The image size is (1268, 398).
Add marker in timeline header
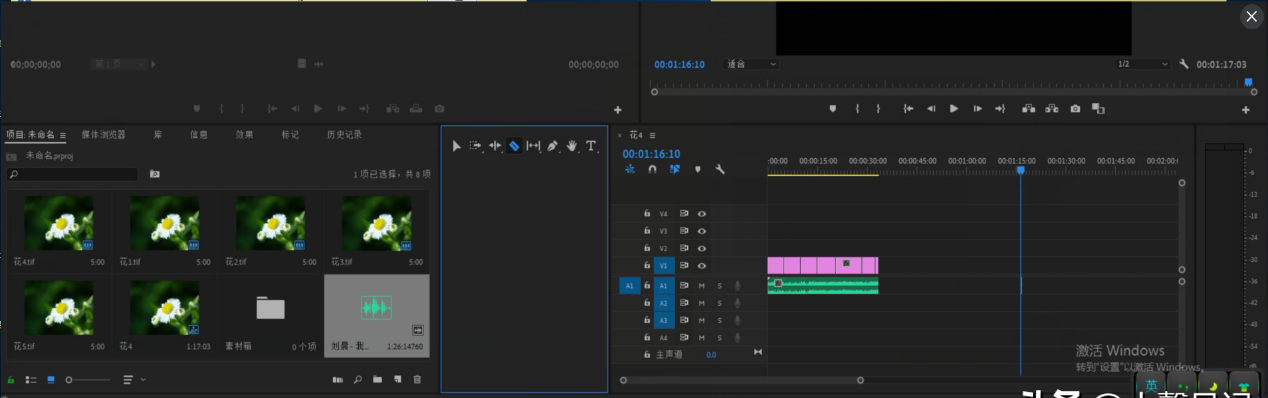[x=698, y=169]
